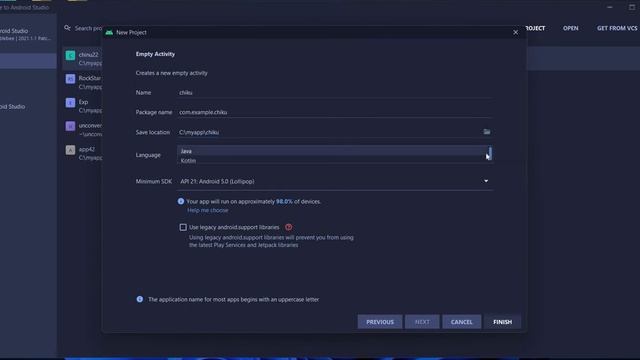Close the New Project dialog
The image size is (640, 360).
pyautogui.click(x=516, y=32)
